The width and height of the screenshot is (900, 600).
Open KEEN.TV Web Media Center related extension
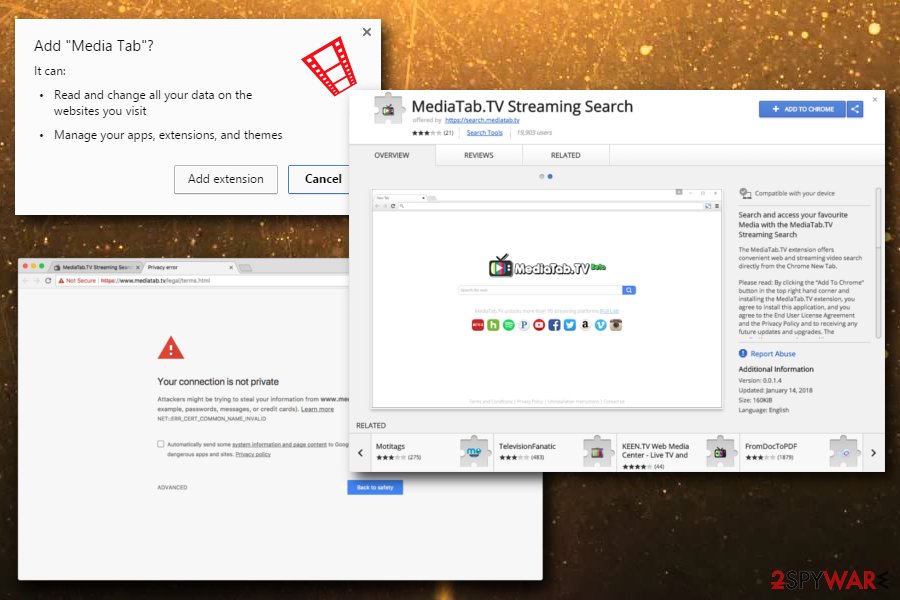coord(678,453)
